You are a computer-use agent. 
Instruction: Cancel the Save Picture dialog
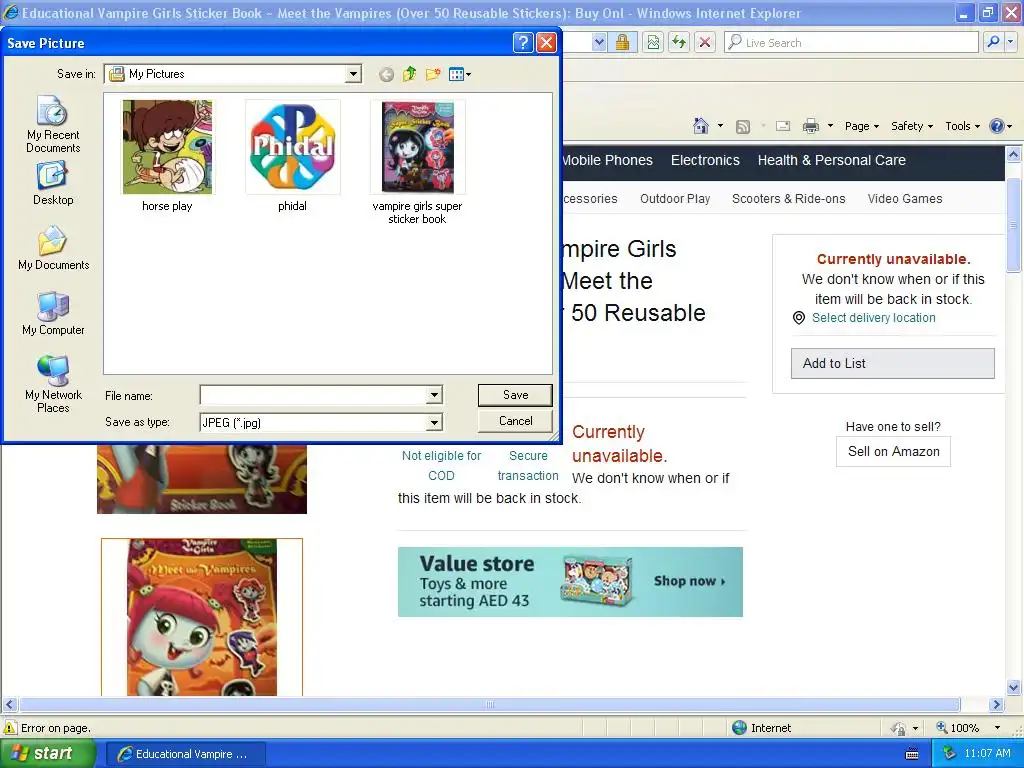(x=515, y=421)
